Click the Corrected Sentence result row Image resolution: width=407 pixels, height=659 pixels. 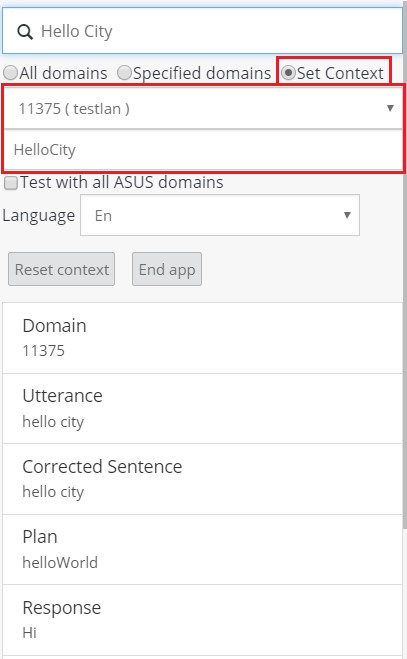[x=202, y=479]
